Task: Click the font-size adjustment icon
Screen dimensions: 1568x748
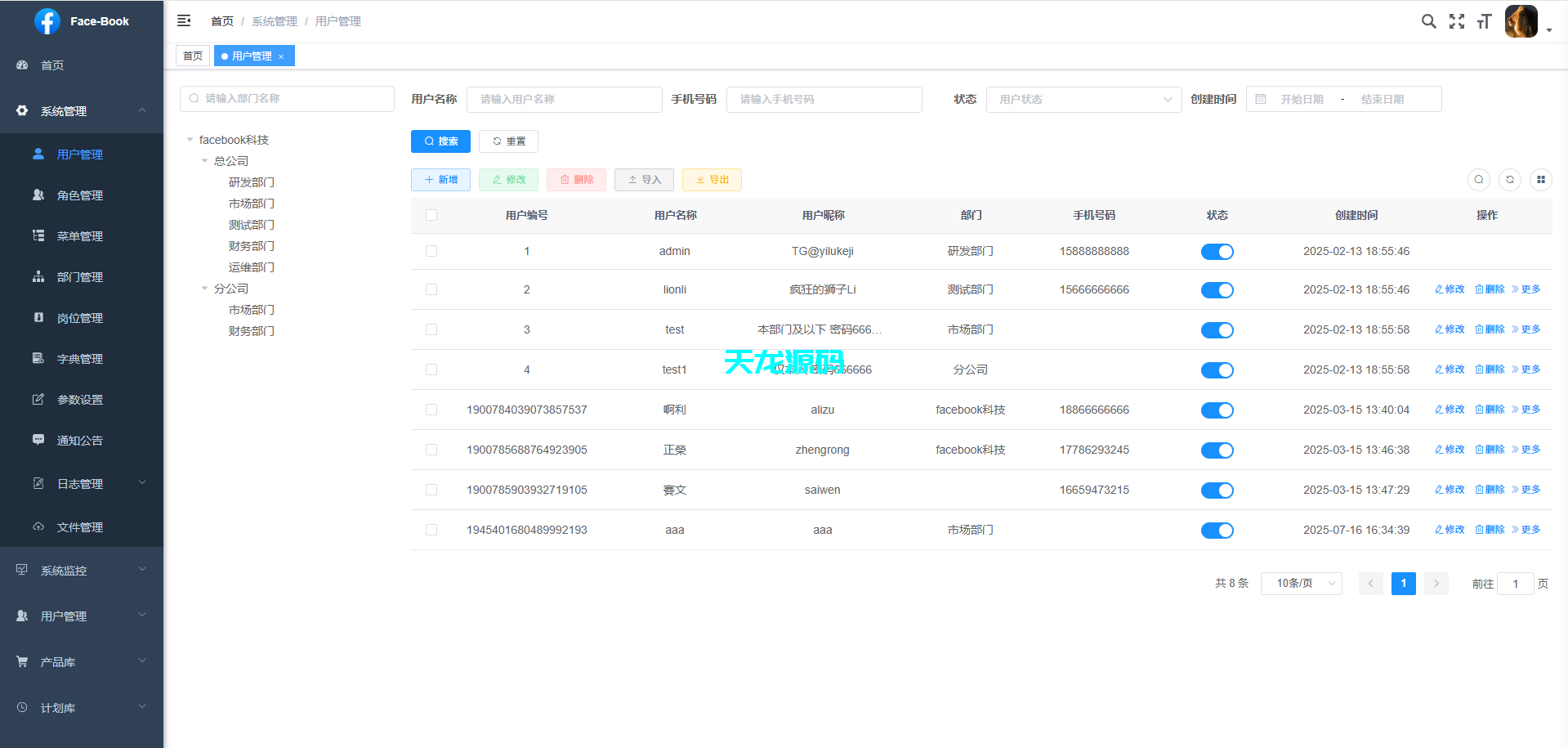Action: (x=1484, y=21)
